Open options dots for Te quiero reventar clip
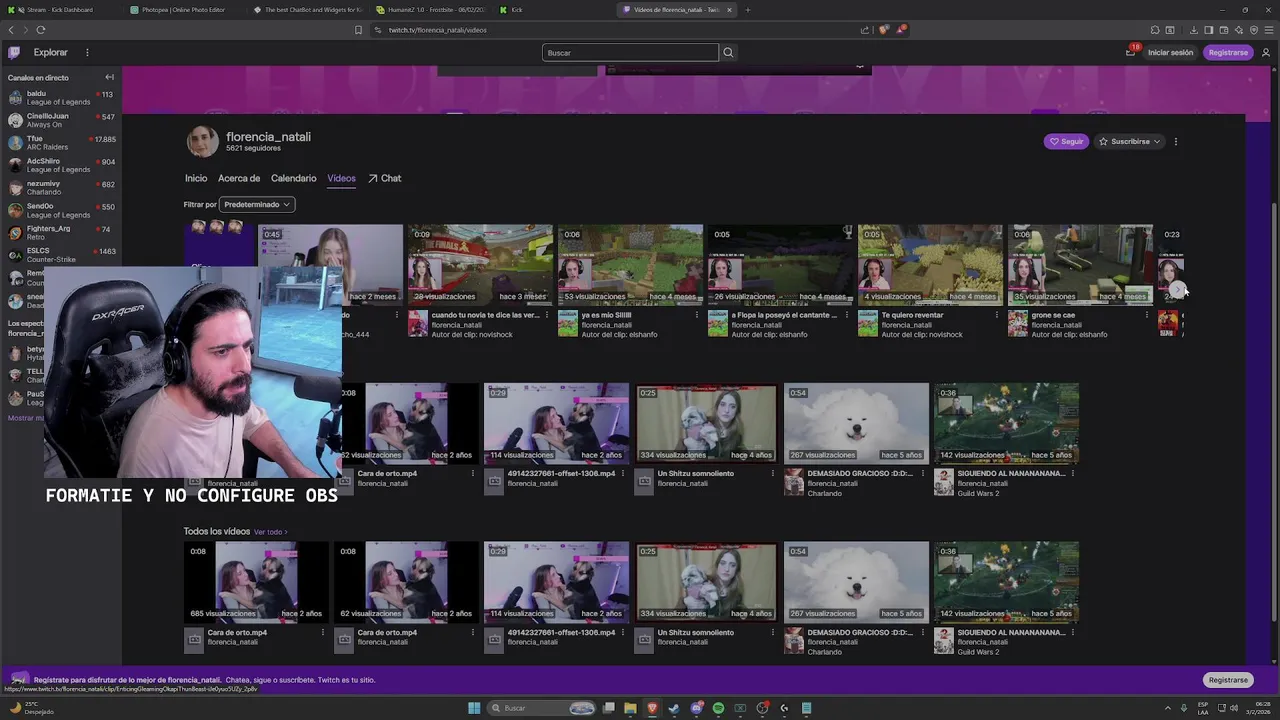The height and width of the screenshot is (720, 1280). point(997,315)
